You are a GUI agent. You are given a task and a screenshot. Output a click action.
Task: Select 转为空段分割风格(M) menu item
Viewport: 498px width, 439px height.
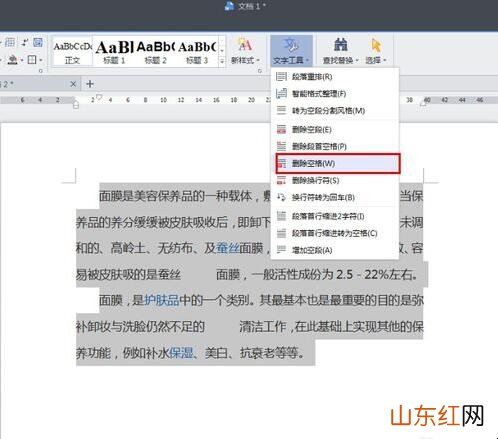pyautogui.click(x=335, y=110)
